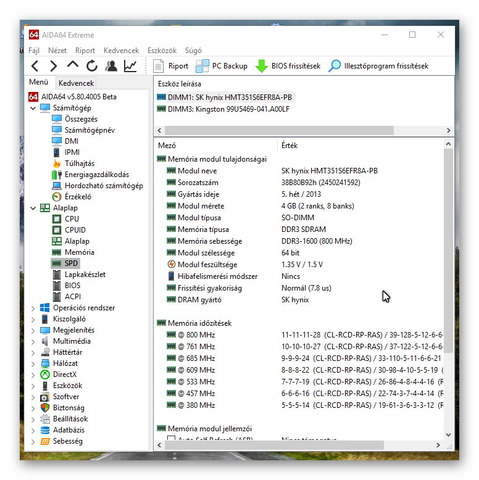The width and height of the screenshot is (479, 480).
Task: Select Hordozható számítógép entry
Action: [x=98, y=185]
